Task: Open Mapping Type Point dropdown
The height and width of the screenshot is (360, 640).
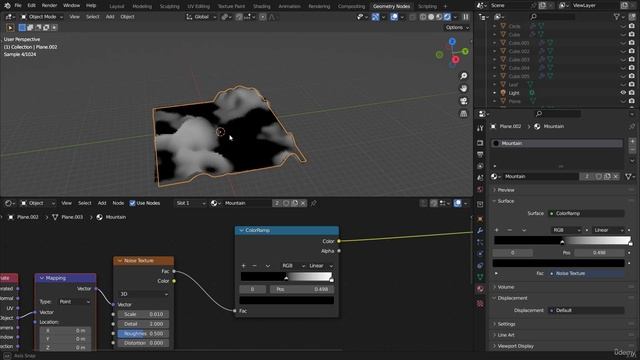Action: pyautogui.click(x=73, y=302)
